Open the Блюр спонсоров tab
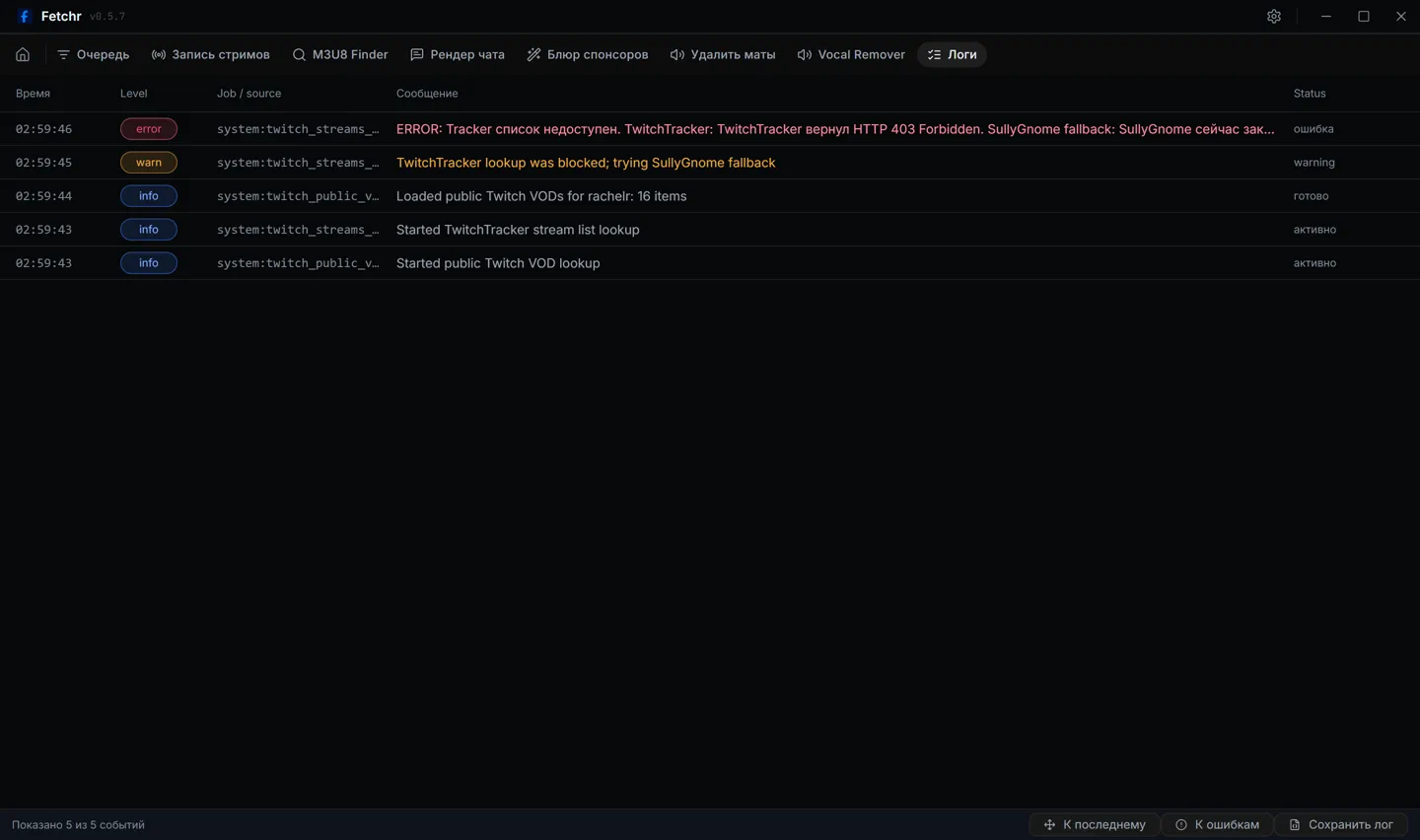The height and width of the screenshot is (840, 1420). [x=588, y=54]
